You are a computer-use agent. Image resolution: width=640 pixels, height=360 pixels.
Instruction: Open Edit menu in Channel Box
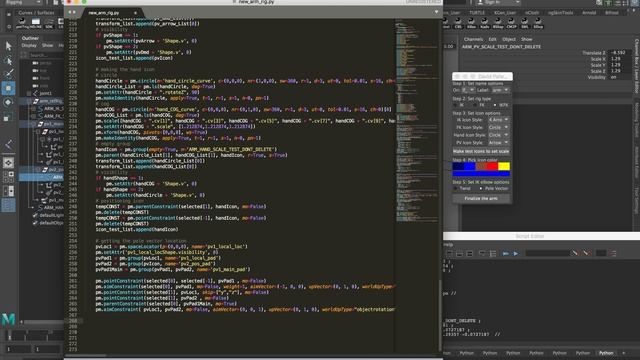click(493, 39)
